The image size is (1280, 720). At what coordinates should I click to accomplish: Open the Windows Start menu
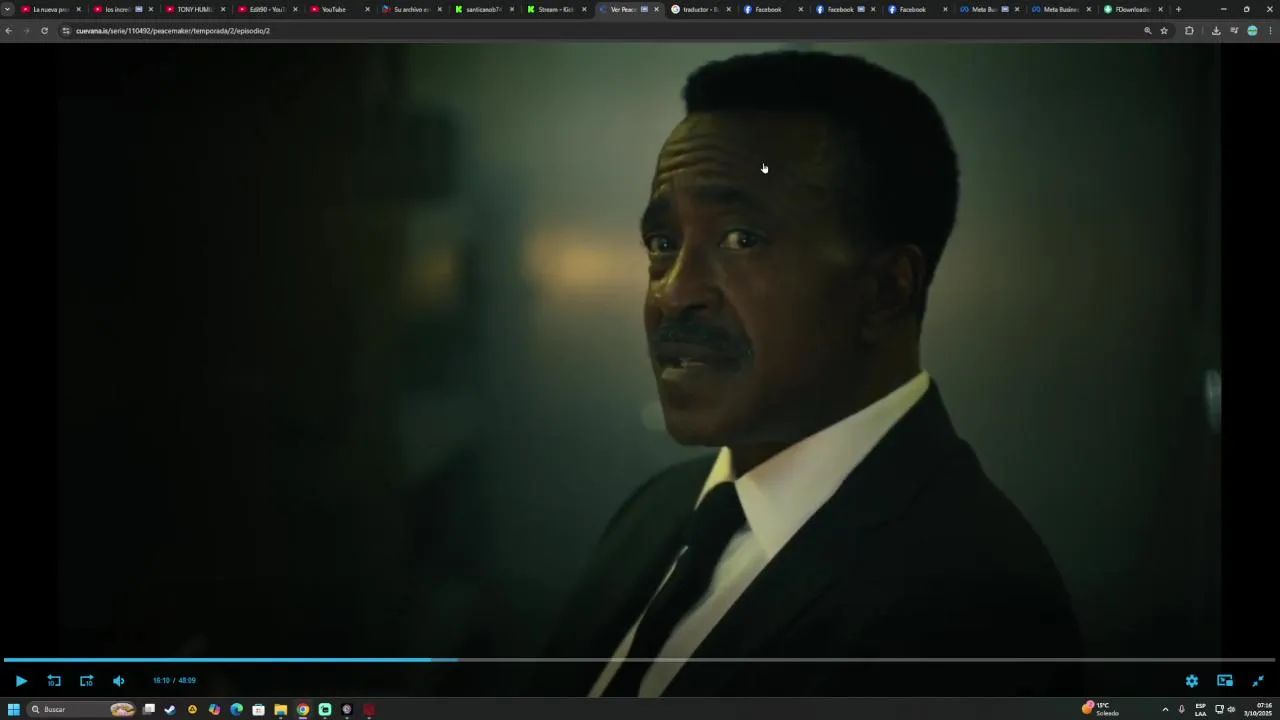[14, 710]
